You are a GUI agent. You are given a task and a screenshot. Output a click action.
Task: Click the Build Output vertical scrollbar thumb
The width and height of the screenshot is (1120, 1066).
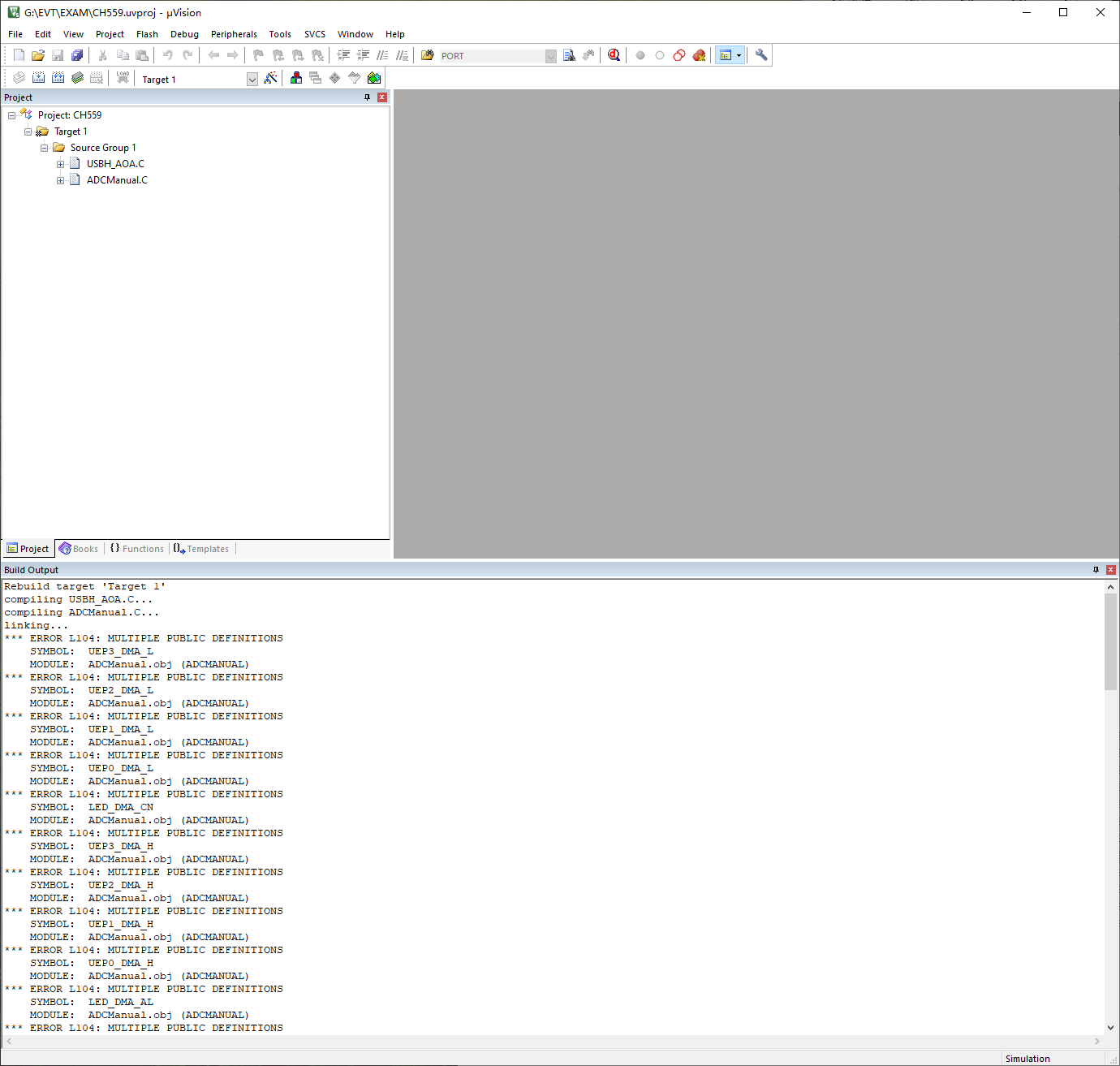[1110, 641]
